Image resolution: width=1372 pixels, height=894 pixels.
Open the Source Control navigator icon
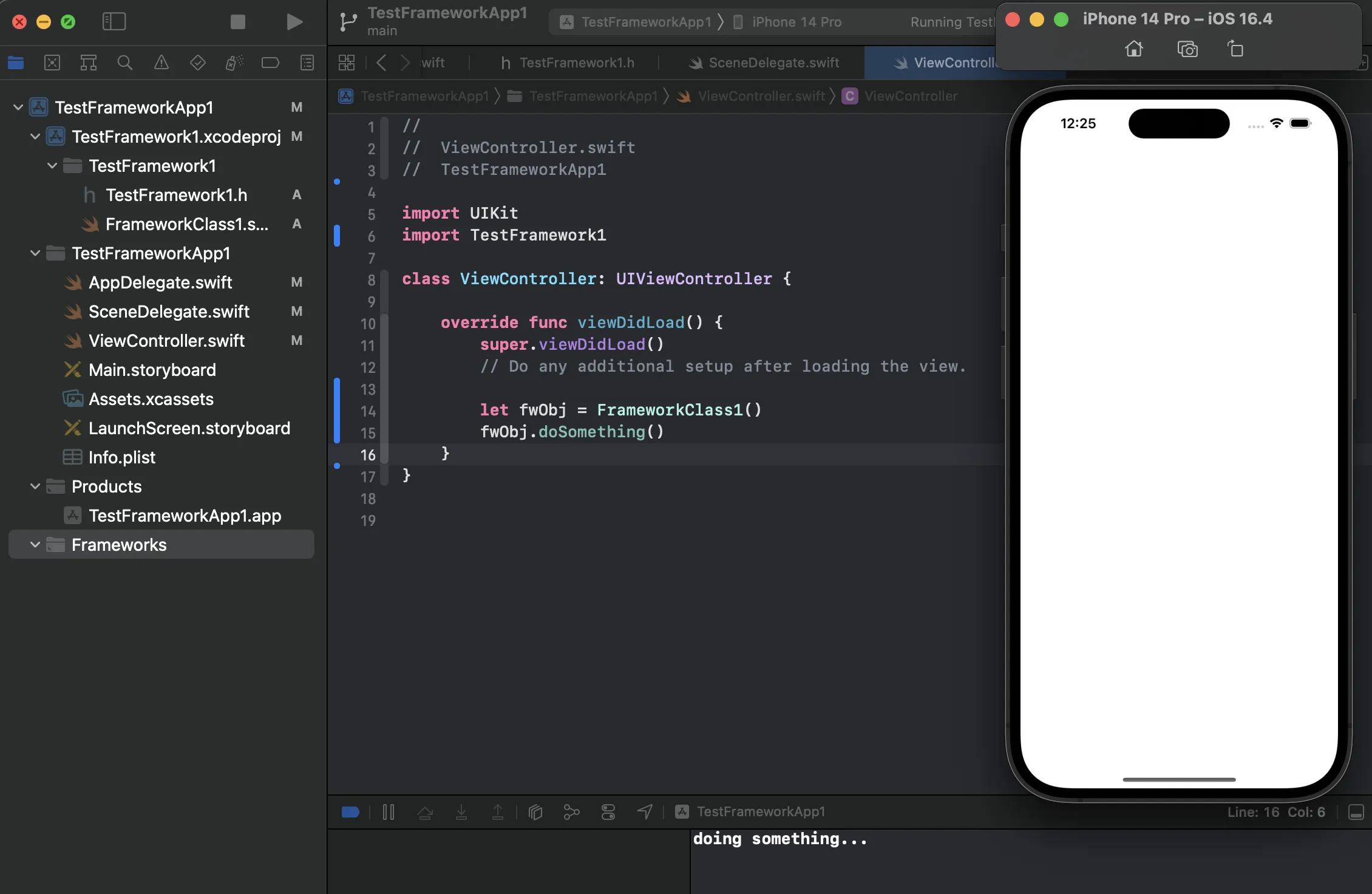52,63
